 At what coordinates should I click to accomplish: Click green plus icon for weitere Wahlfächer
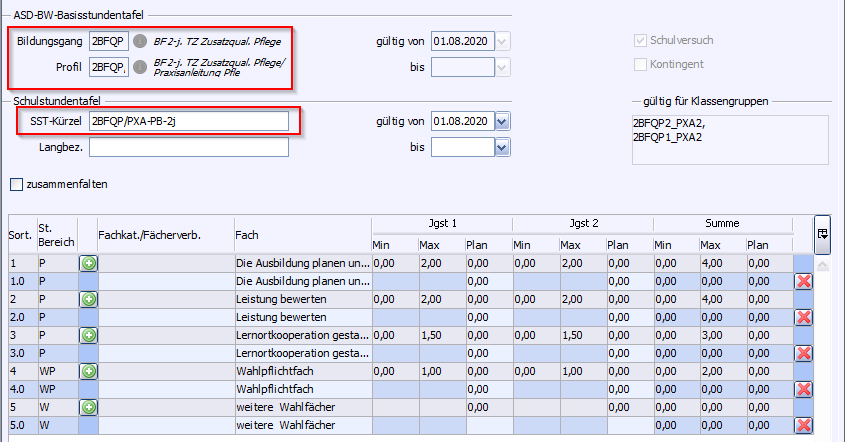click(88, 407)
